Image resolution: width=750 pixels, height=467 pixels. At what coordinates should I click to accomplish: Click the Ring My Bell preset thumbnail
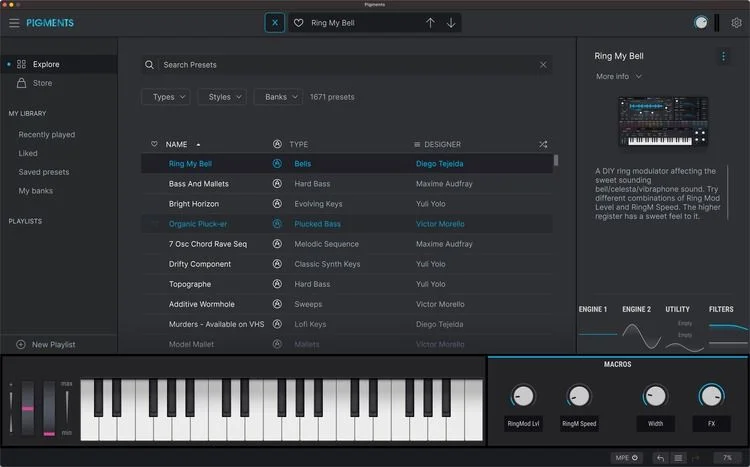(663, 122)
